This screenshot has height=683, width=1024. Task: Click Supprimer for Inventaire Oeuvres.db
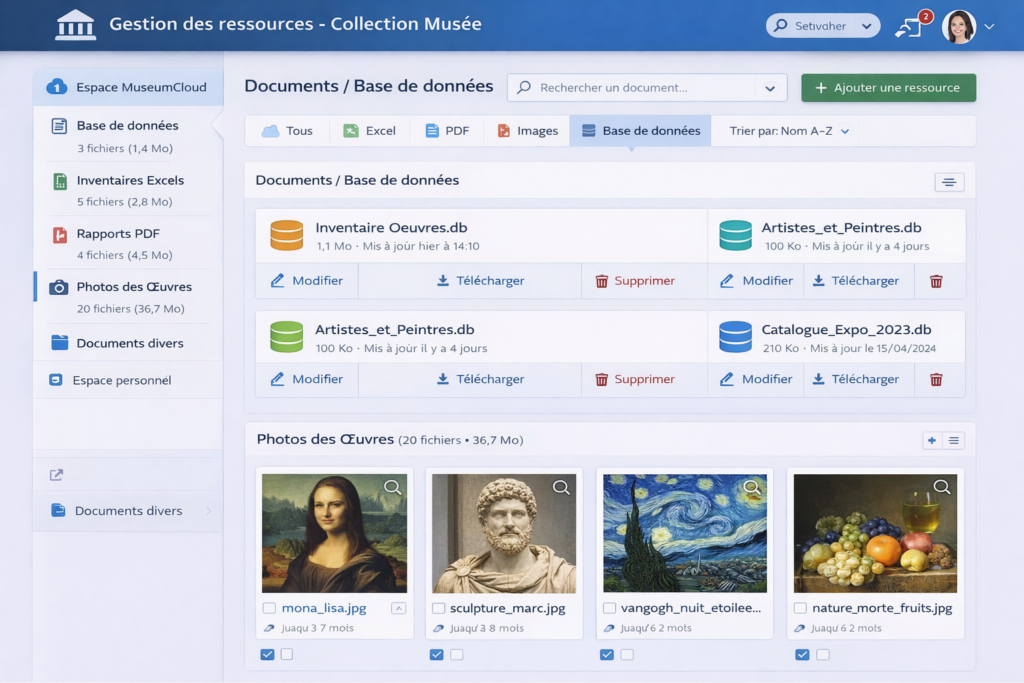635,281
